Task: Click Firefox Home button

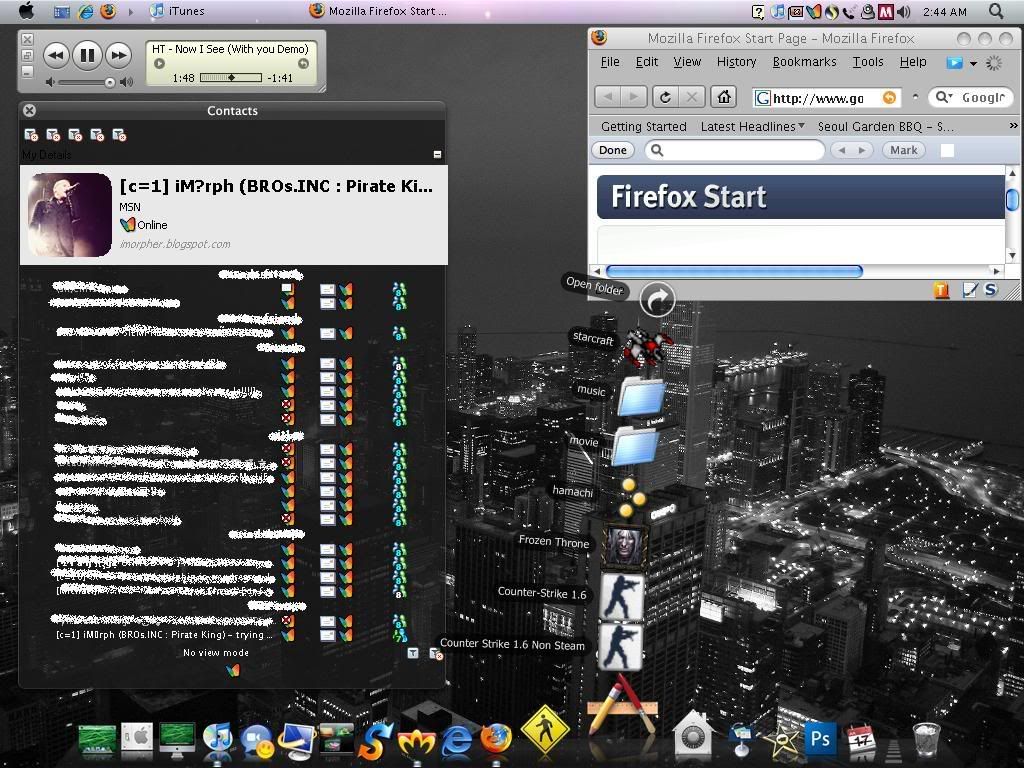Action: [724, 97]
